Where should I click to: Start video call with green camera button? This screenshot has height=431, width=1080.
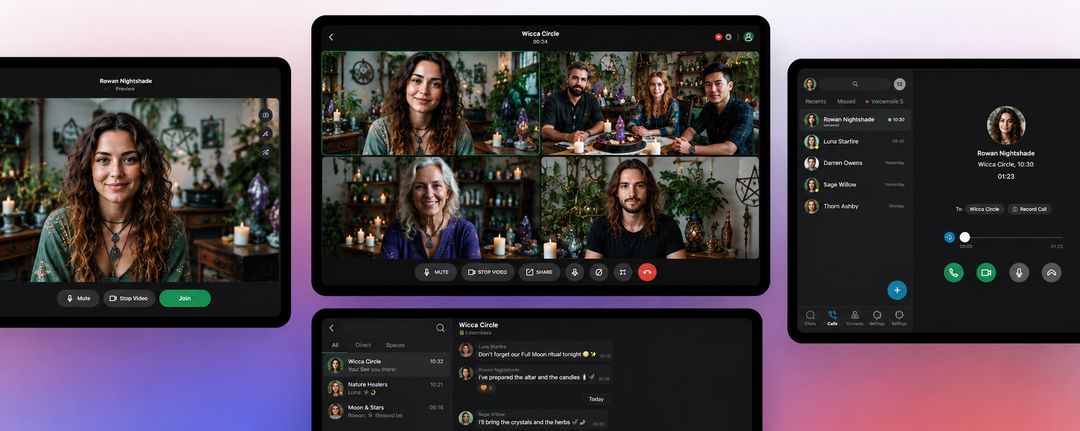(986, 273)
